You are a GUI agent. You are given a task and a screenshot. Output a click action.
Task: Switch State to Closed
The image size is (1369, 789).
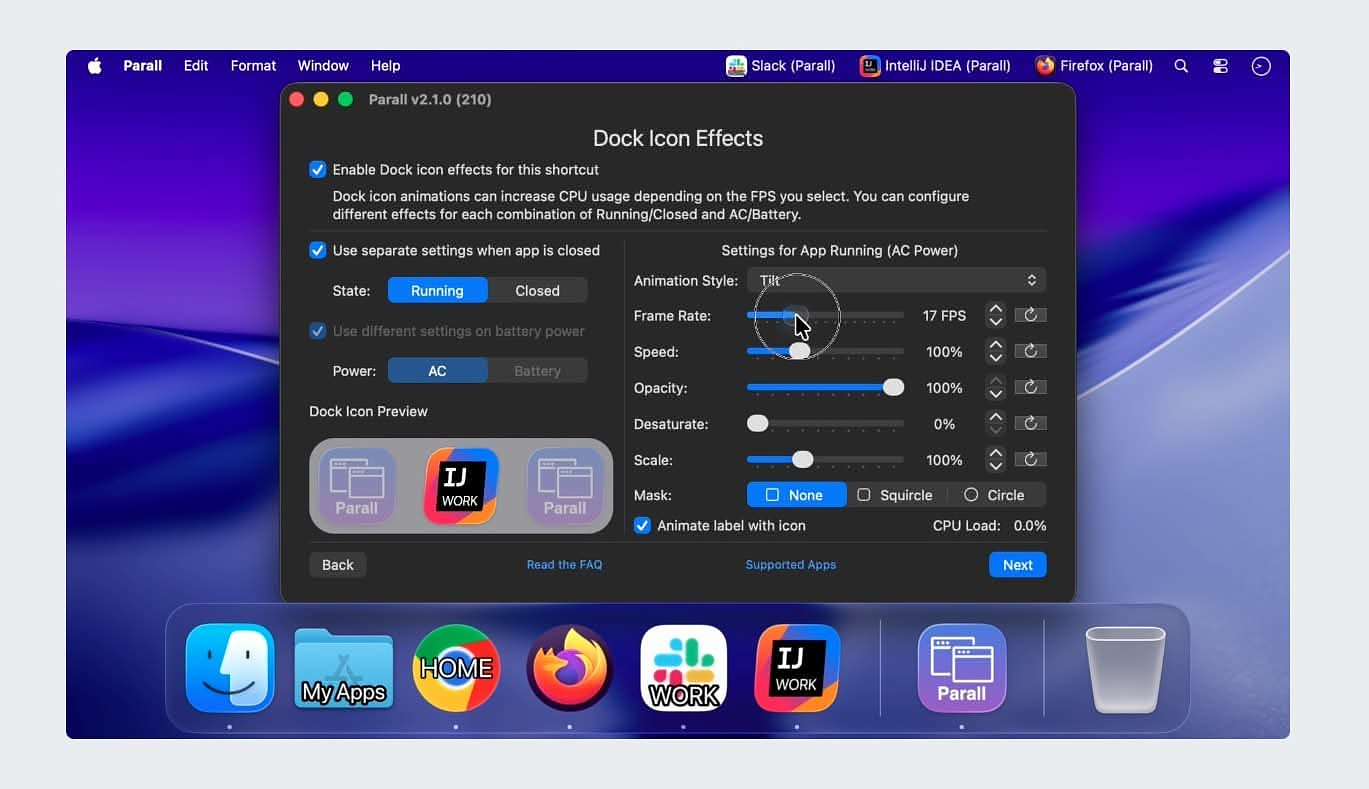click(x=537, y=291)
